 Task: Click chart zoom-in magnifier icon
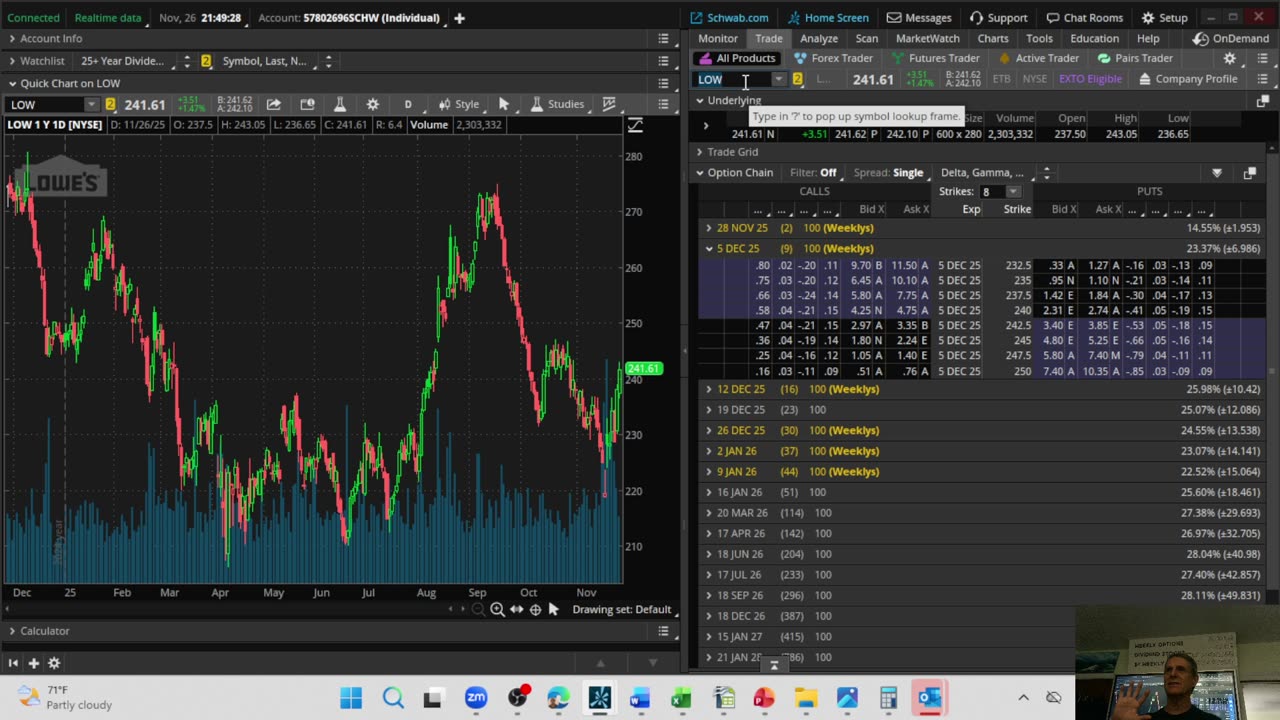click(x=497, y=609)
